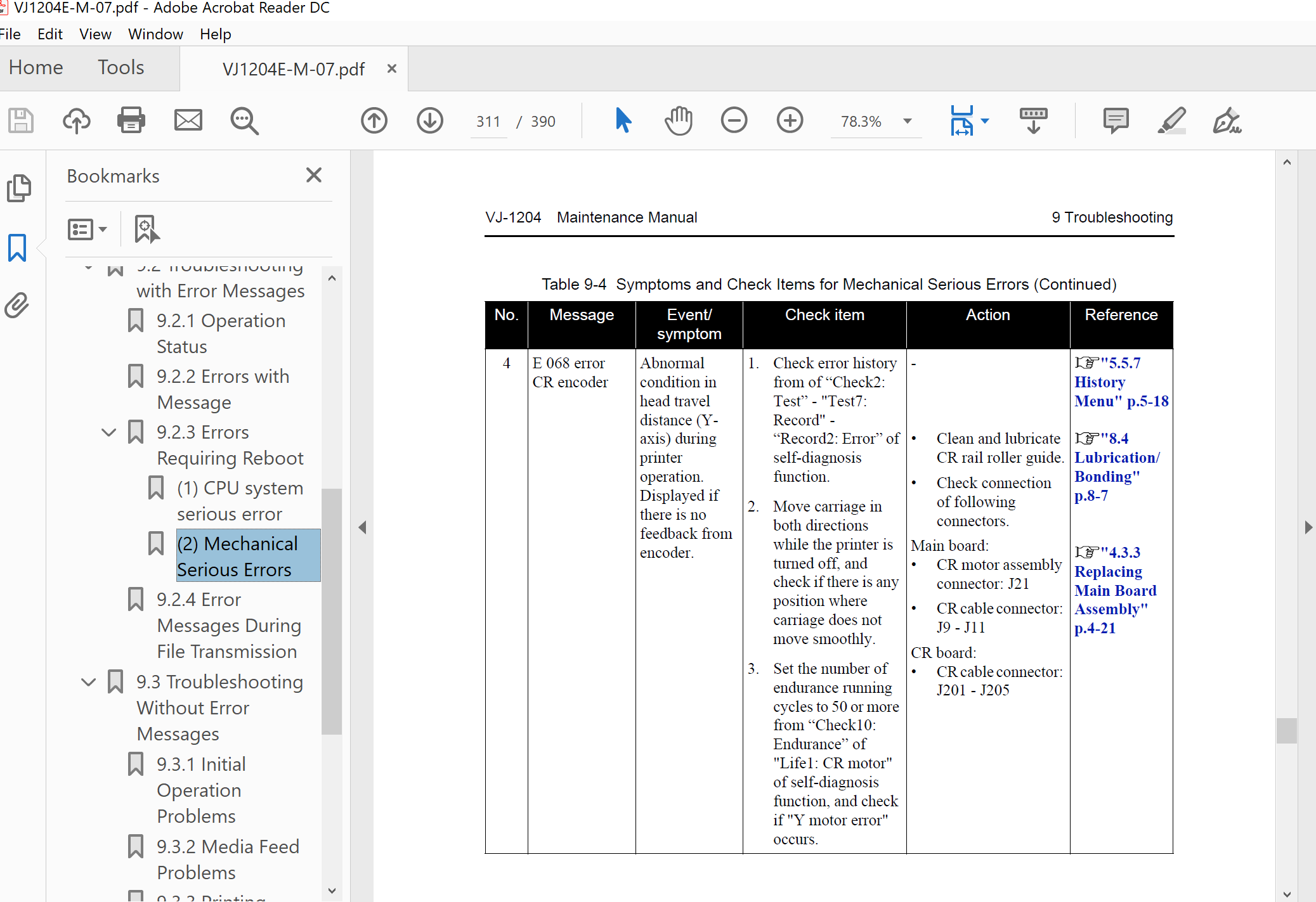Collapse the 9.2.3 Errors Requiring Reboot node
The height and width of the screenshot is (902, 1316).
point(109,432)
